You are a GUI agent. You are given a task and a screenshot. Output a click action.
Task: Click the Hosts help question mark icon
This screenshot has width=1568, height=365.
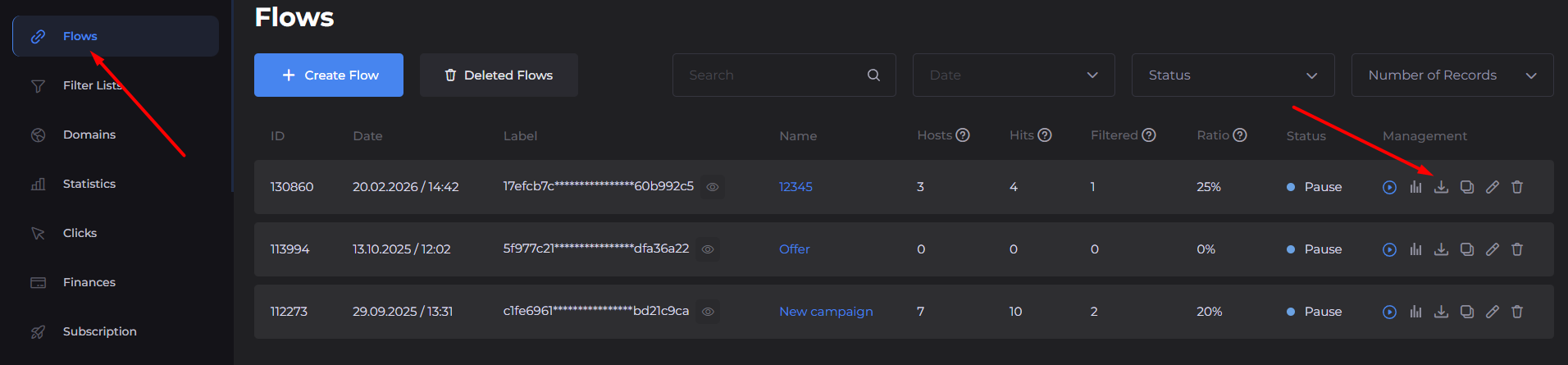(963, 135)
